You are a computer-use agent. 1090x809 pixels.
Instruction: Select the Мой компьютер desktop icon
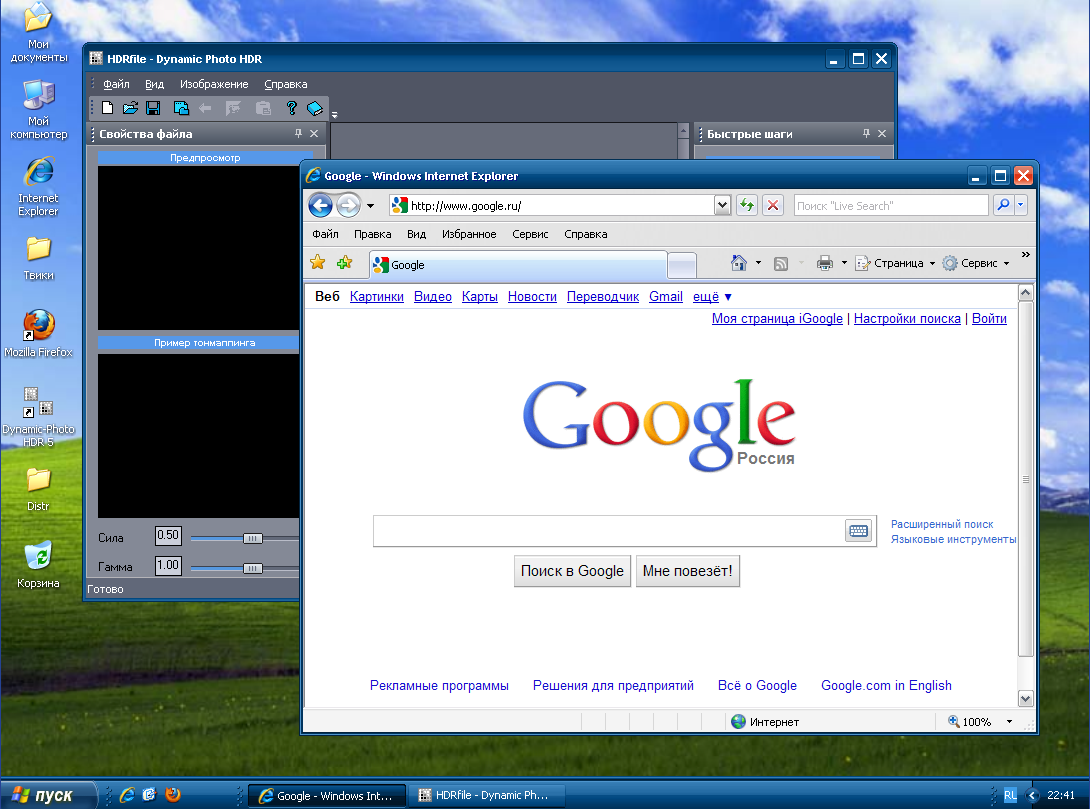[38, 110]
